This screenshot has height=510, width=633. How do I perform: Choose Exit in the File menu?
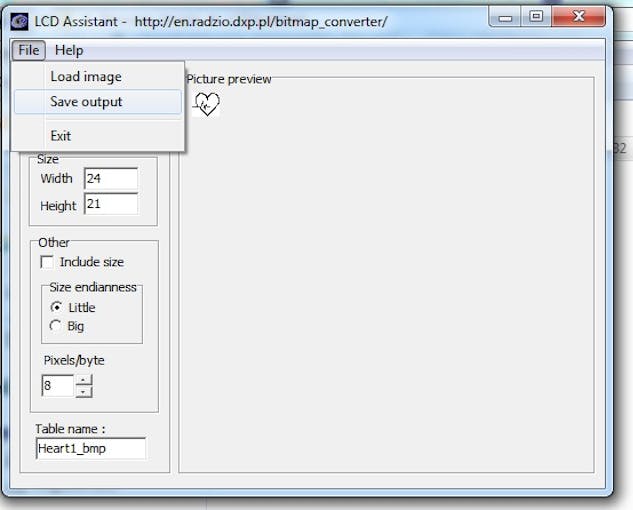pos(98,136)
